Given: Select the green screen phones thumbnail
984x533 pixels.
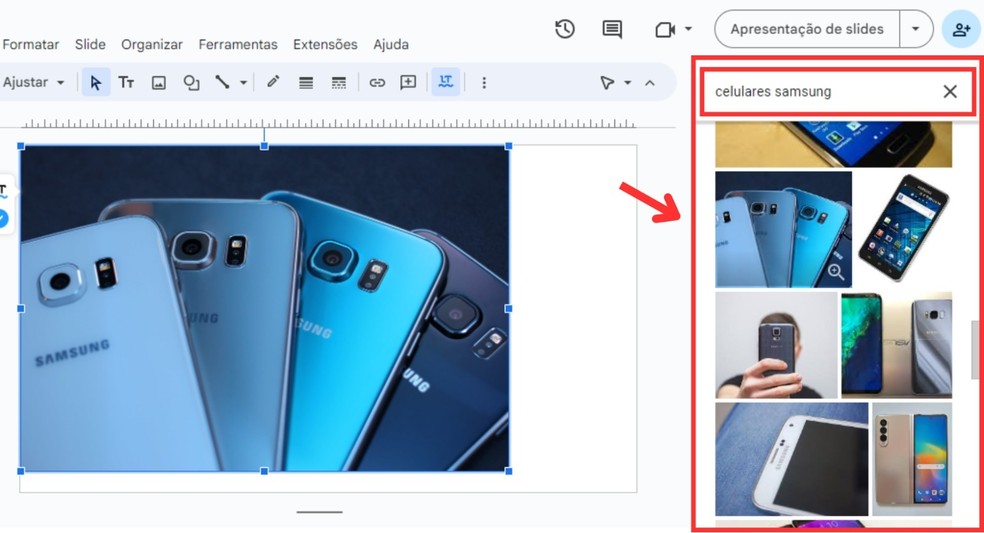Looking at the screenshot, I should [x=897, y=345].
